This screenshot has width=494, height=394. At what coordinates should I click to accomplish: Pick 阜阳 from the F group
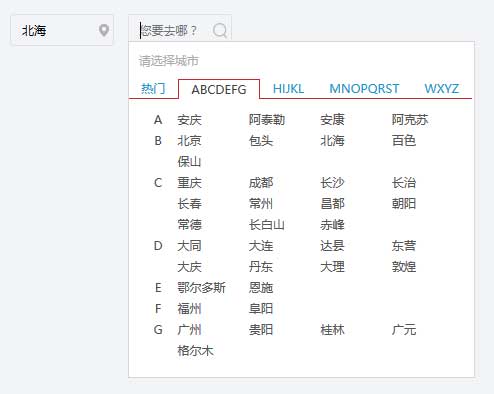tap(261, 309)
